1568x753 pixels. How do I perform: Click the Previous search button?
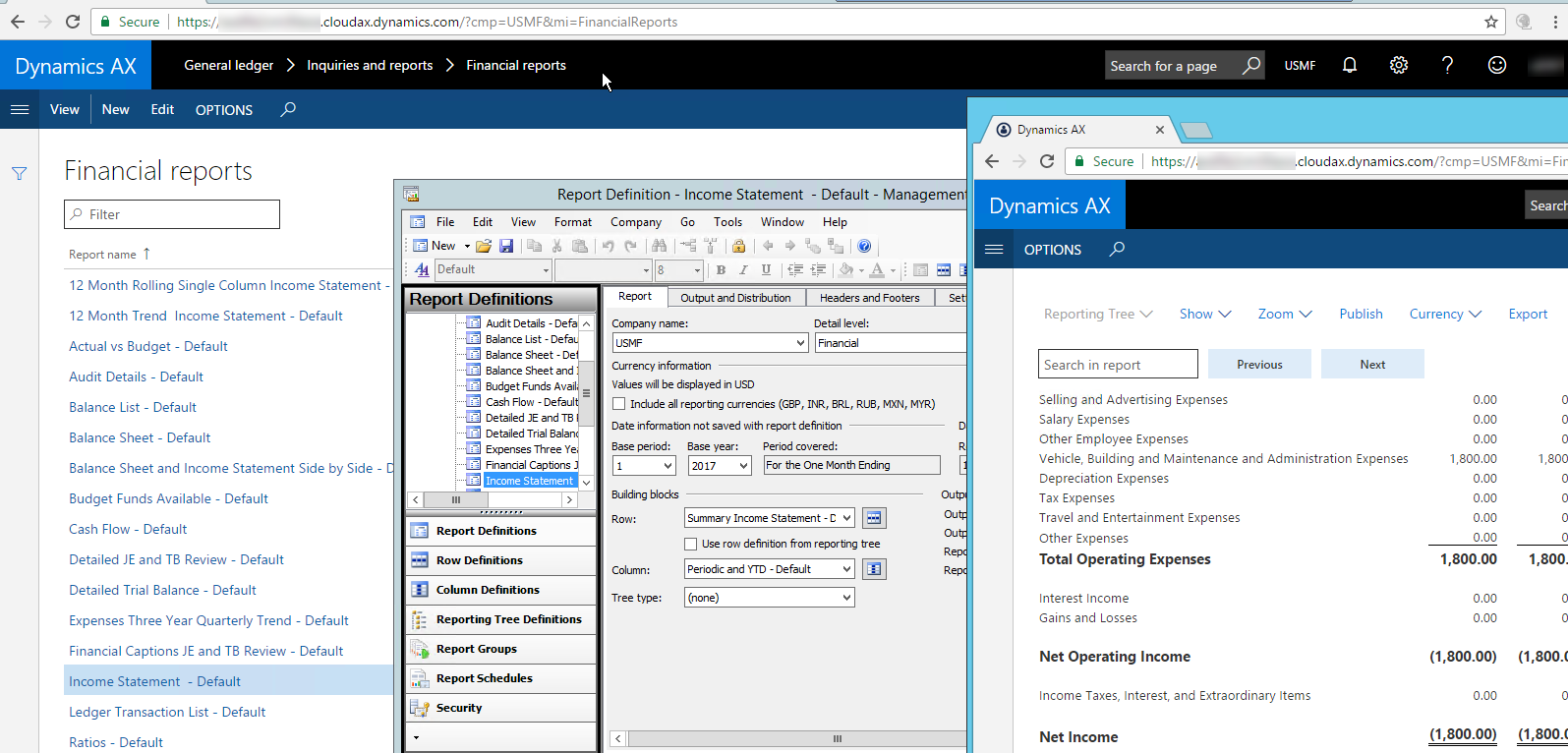(x=1259, y=364)
